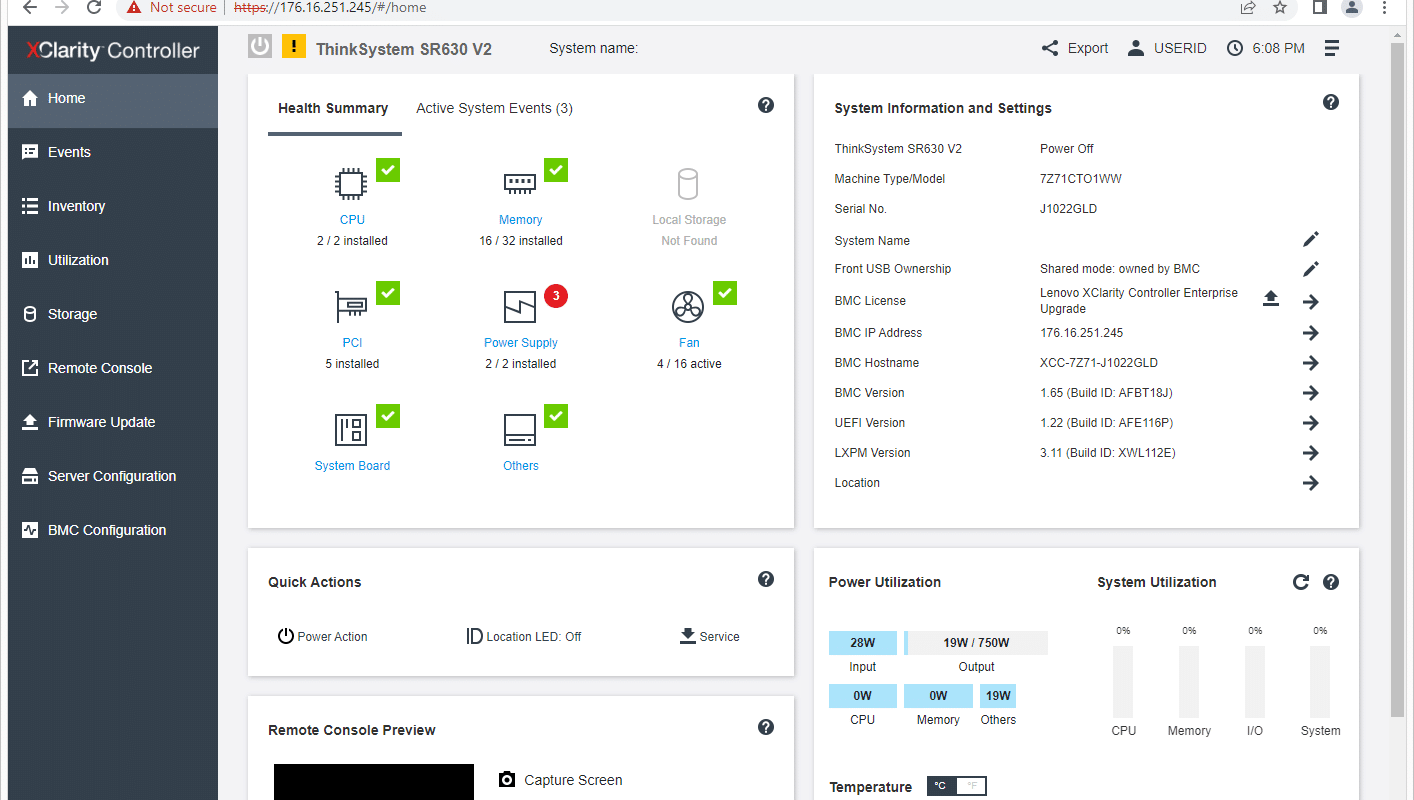Screen dimensions: 1414x800
Task: Click the Fan health icon
Action: click(x=688, y=306)
